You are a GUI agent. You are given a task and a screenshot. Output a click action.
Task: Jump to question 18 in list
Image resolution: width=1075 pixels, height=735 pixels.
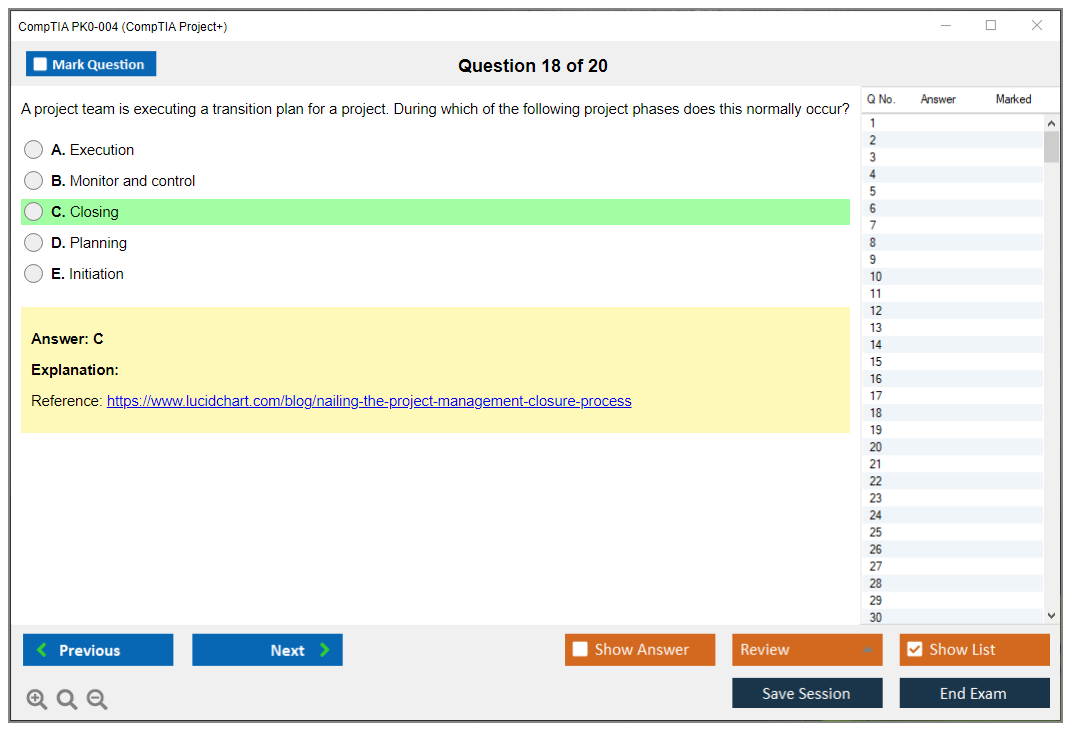[876, 413]
